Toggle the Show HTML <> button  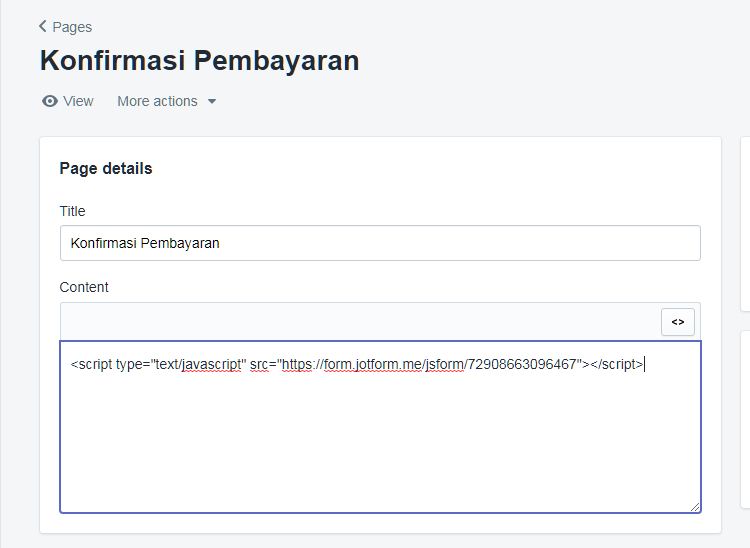pos(678,322)
